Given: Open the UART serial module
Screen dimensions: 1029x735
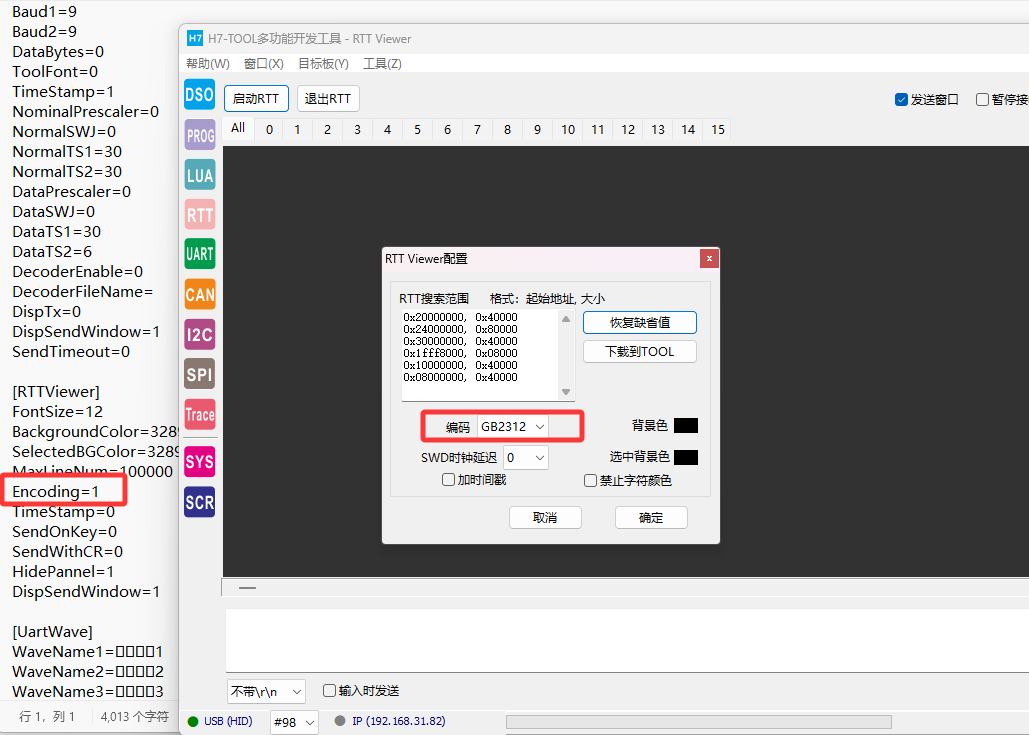Looking at the screenshot, I should (200, 254).
